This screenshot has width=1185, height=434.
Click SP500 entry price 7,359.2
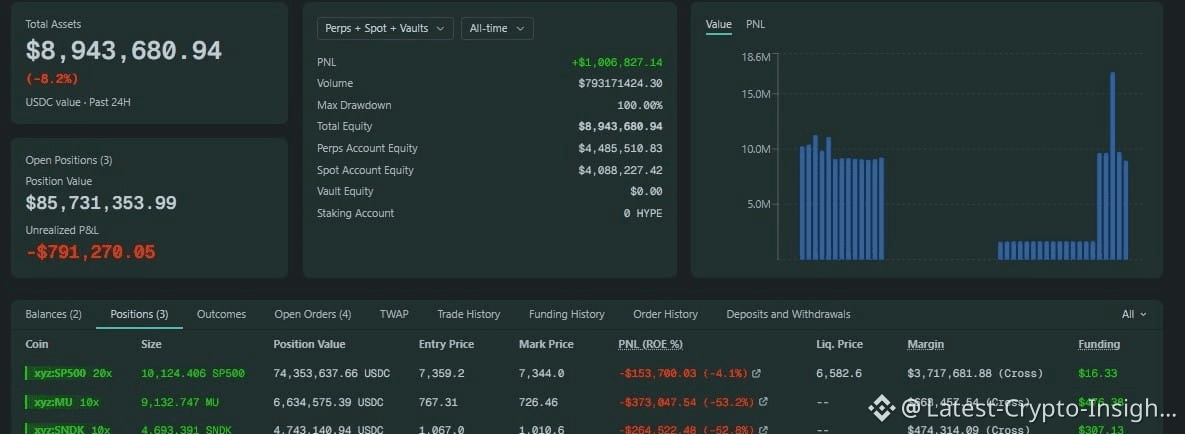click(x=441, y=374)
